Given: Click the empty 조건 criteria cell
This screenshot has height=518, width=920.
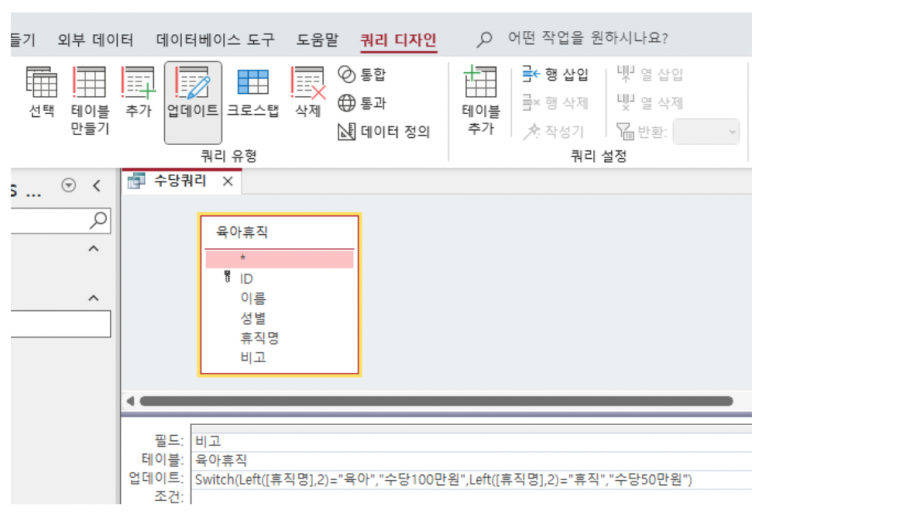Looking at the screenshot, I should 471,497.
